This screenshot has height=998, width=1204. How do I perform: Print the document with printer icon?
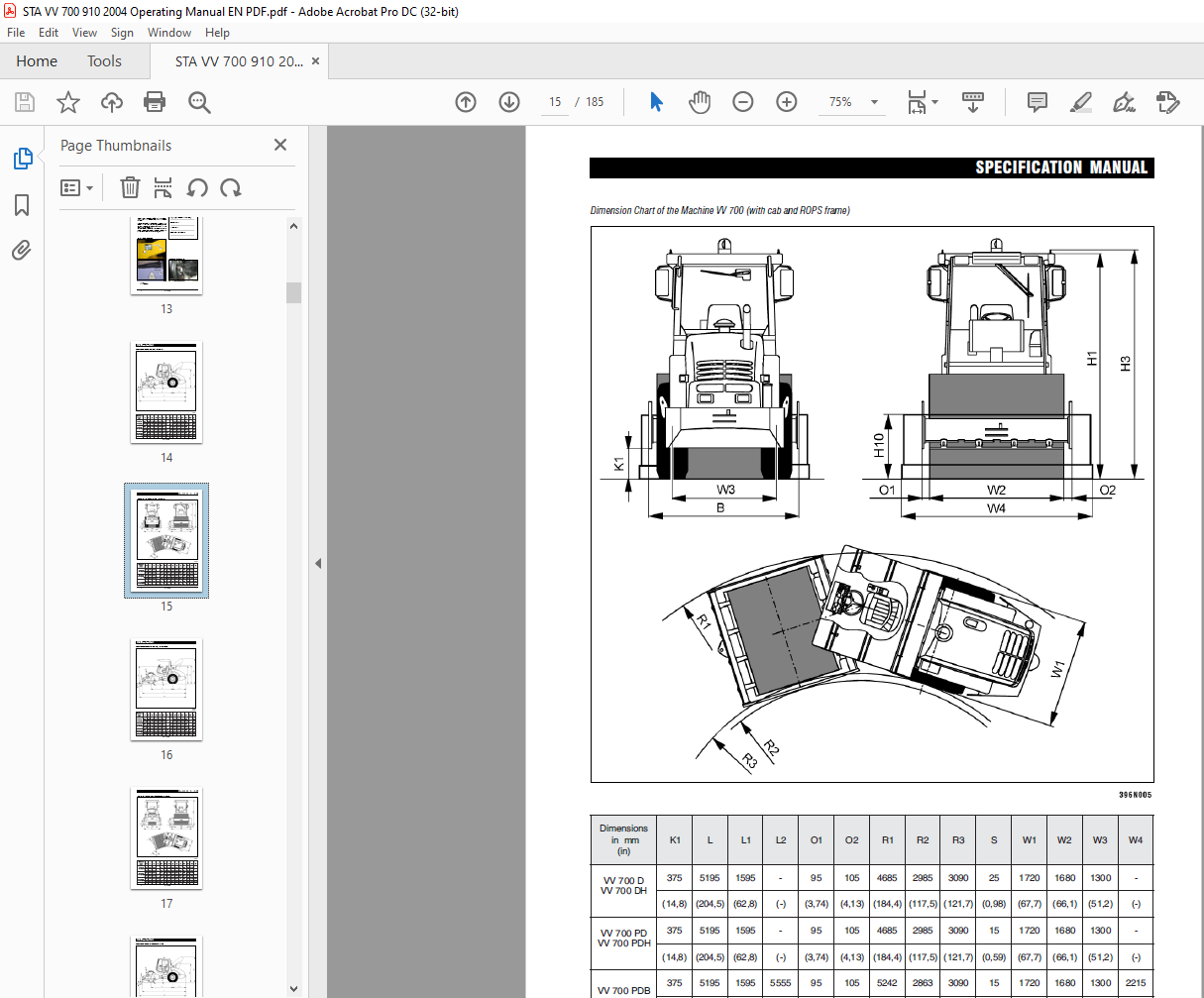(155, 102)
